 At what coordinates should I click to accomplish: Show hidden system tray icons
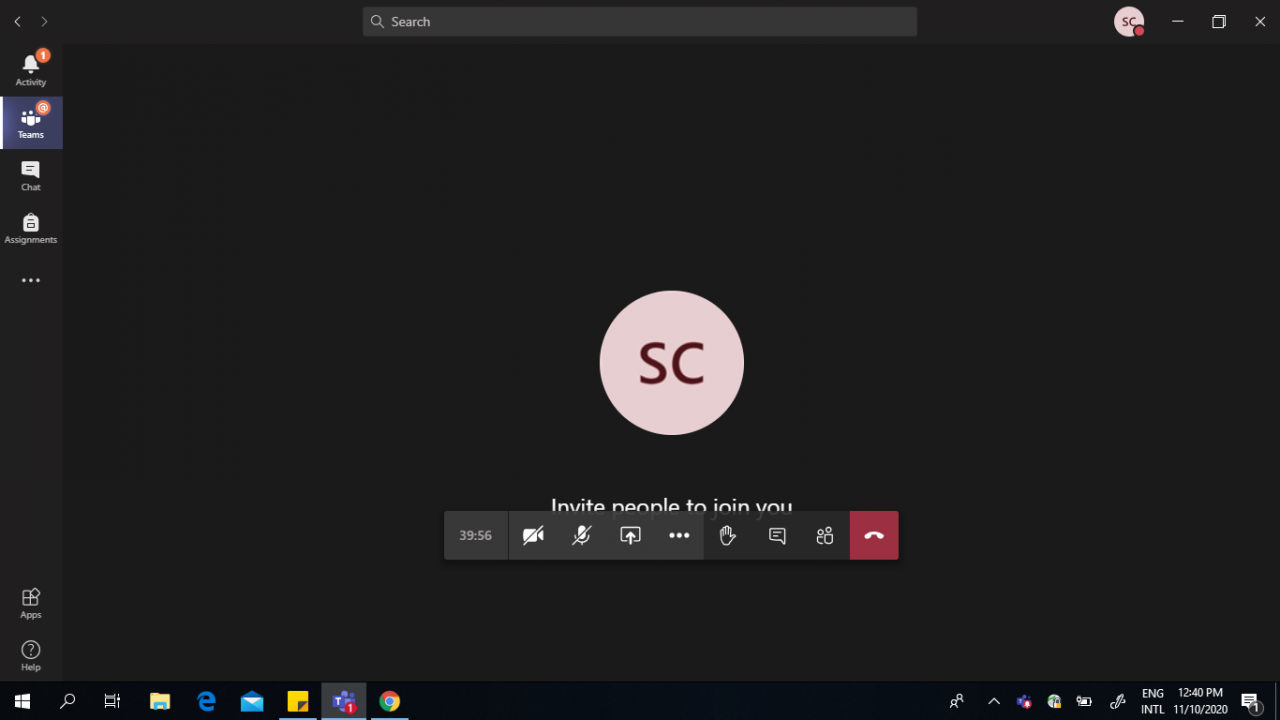click(994, 701)
